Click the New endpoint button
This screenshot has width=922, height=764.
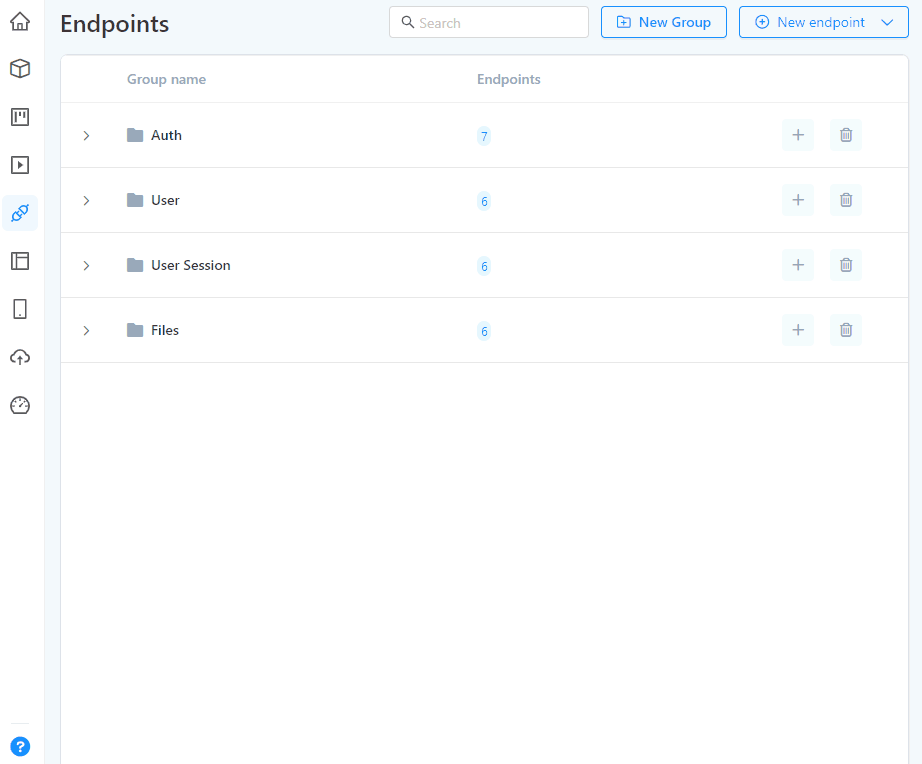[x=814, y=21]
